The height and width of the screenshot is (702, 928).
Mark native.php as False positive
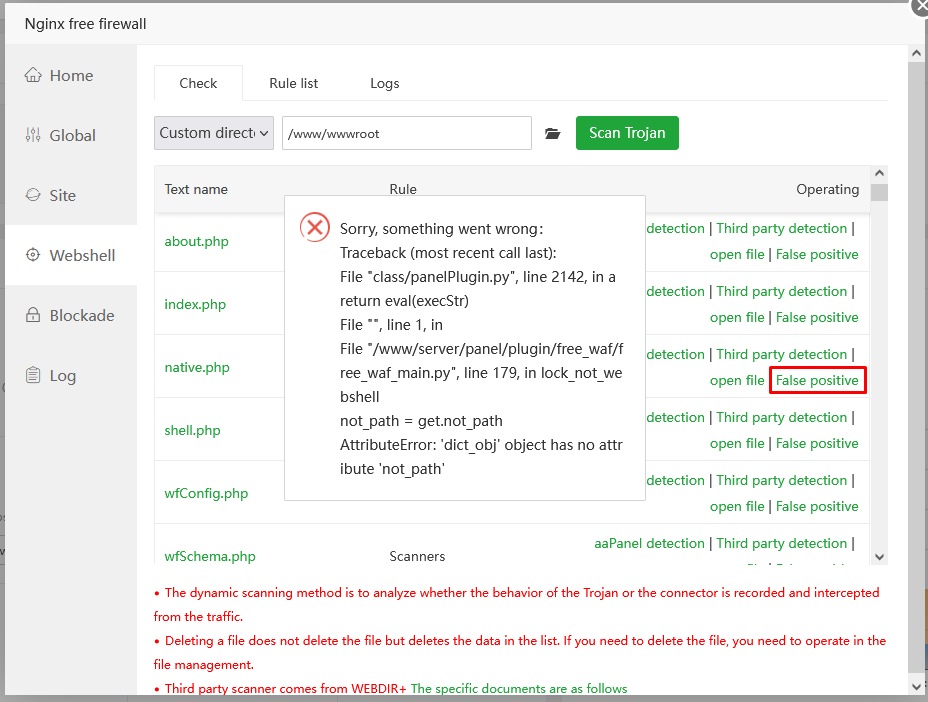coord(817,381)
